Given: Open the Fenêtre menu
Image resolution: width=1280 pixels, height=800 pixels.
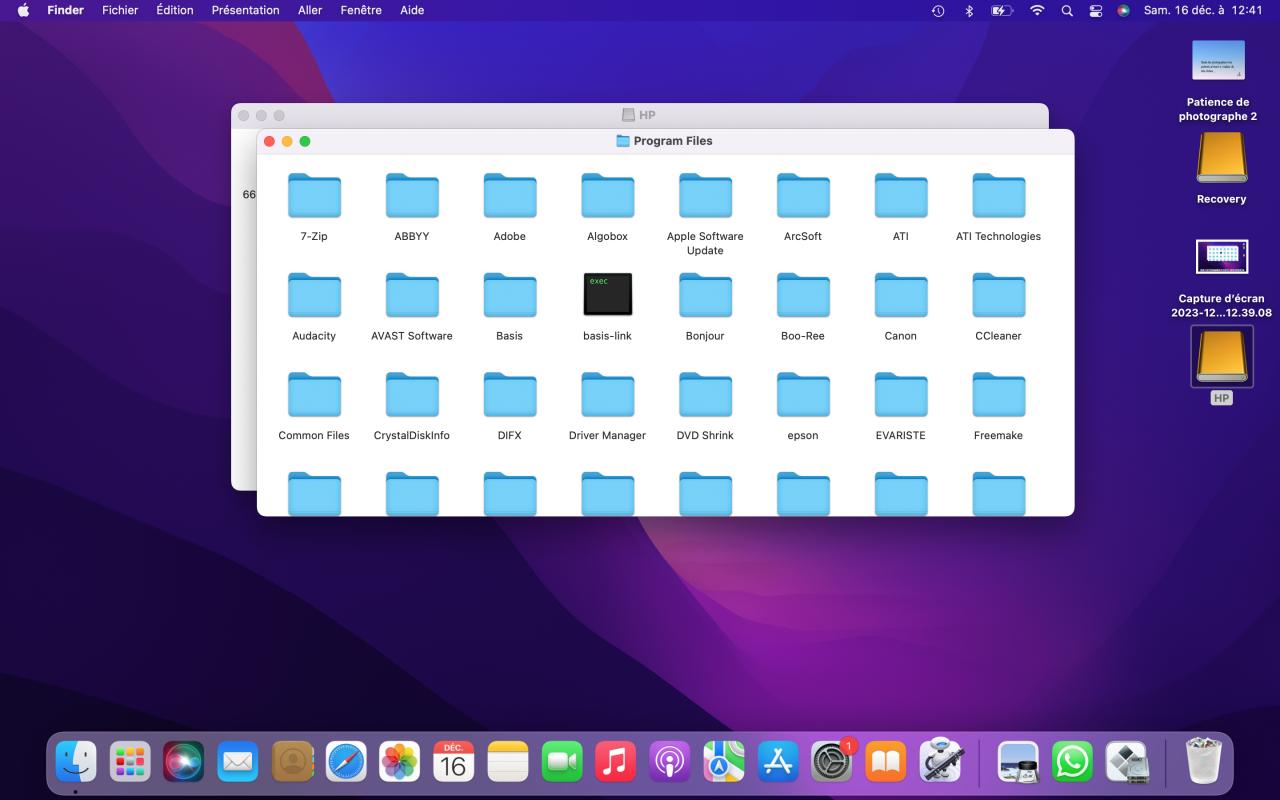Looking at the screenshot, I should tap(361, 10).
